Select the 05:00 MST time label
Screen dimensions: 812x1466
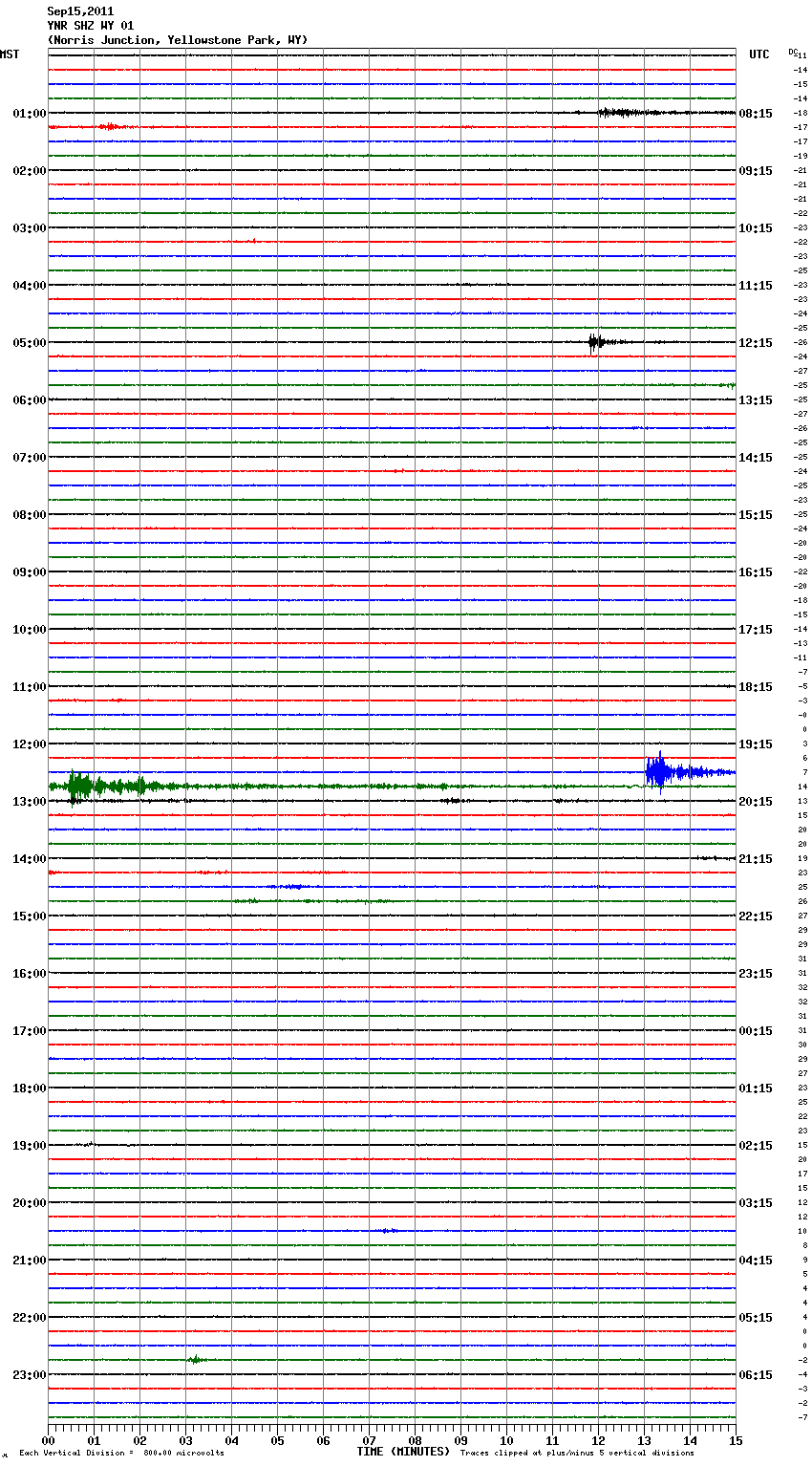tap(30, 343)
